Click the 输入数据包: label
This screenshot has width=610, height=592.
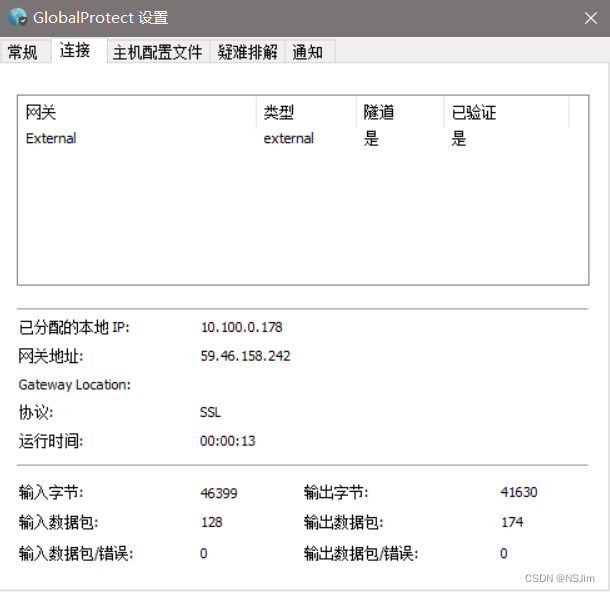[58, 522]
